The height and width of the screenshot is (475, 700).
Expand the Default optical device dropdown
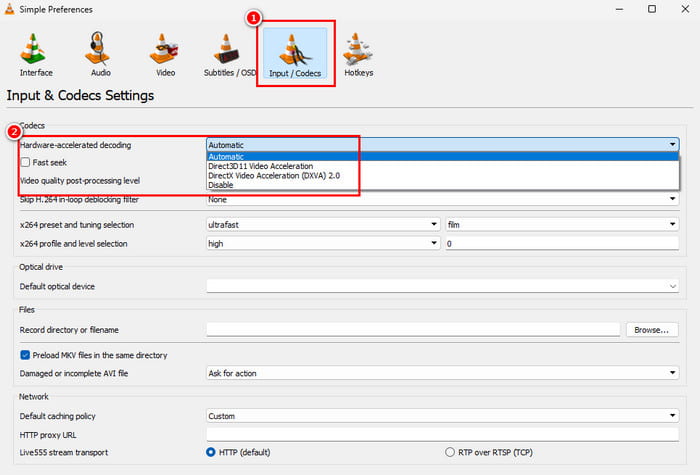442,286
